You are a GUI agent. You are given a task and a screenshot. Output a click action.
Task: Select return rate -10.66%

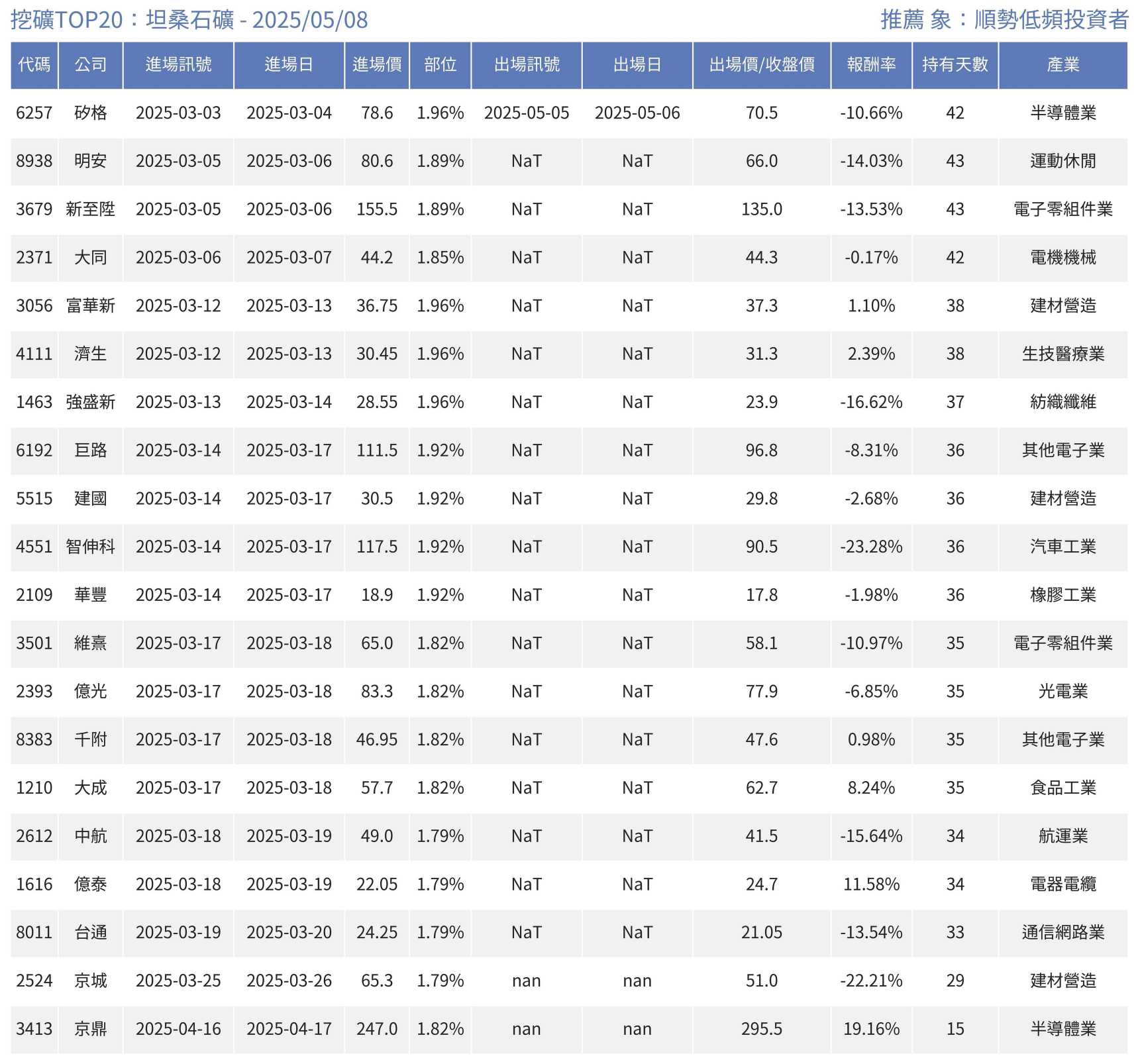(871, 113)
